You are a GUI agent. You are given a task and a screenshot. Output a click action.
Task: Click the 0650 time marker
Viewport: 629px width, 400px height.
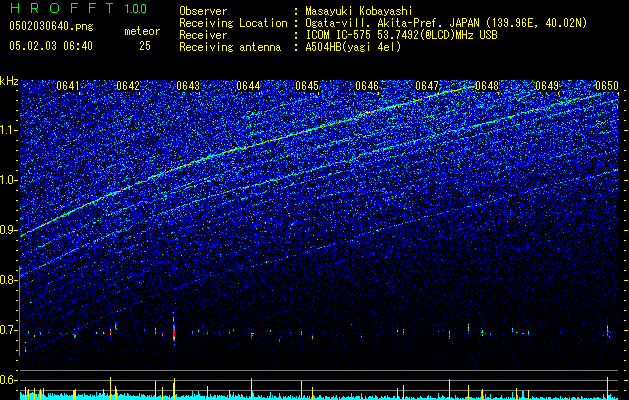point(607,86)
